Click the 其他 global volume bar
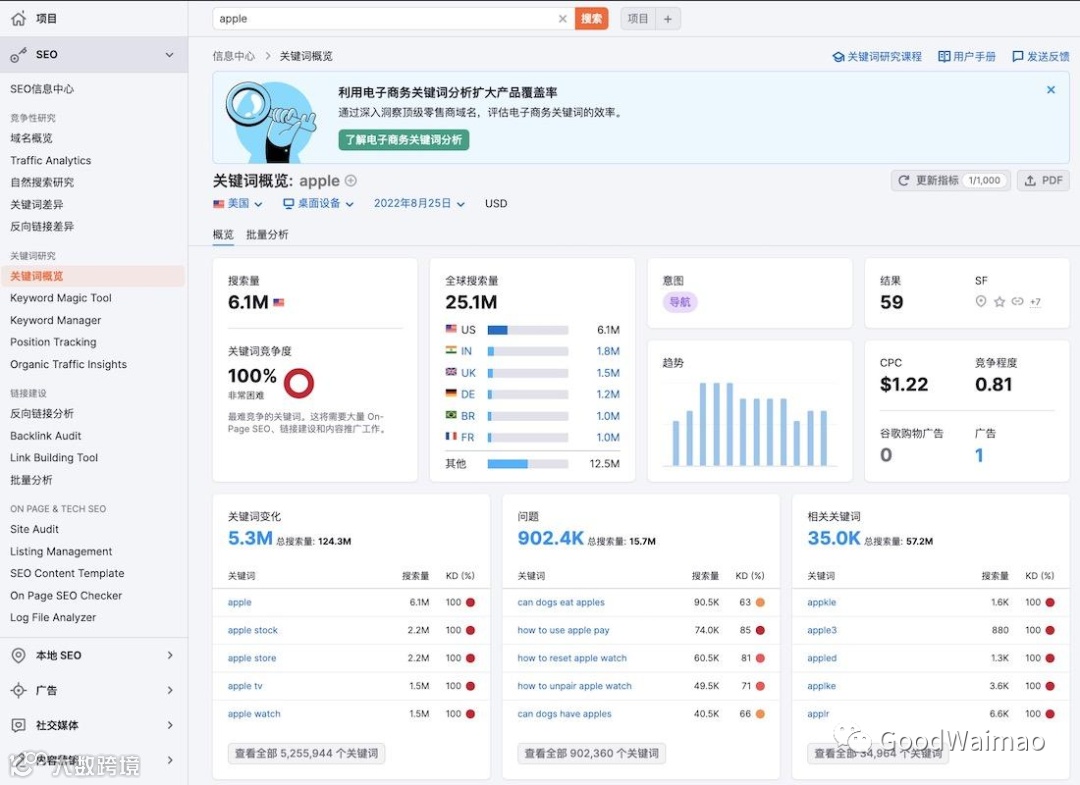This screenshot has height=785, width=1080. click(x=528, y=464)
